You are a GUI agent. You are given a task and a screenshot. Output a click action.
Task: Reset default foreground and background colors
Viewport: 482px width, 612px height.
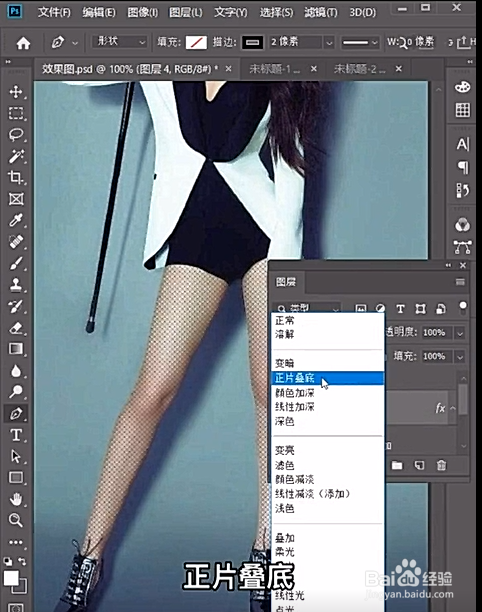tap(7, 561)
